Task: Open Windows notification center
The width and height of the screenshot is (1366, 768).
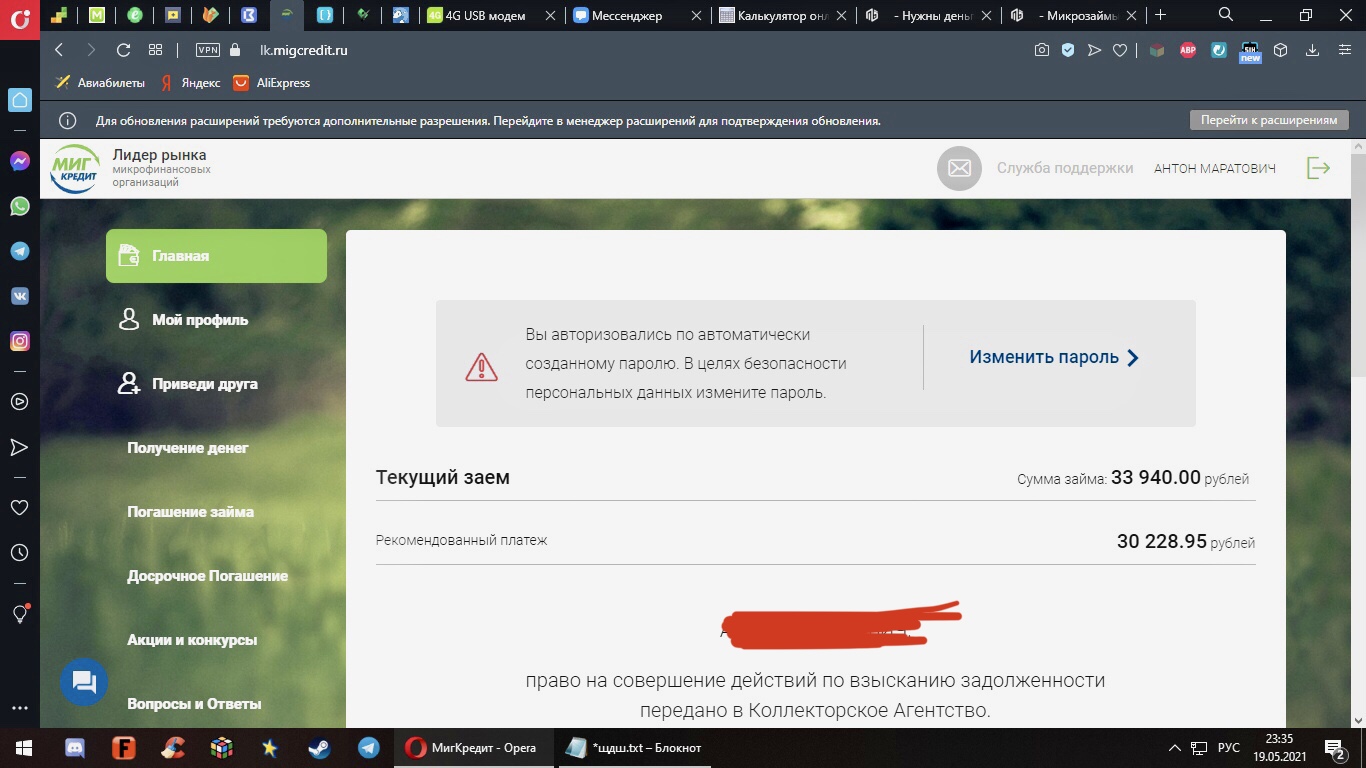Action: (x=1335, y=748)
